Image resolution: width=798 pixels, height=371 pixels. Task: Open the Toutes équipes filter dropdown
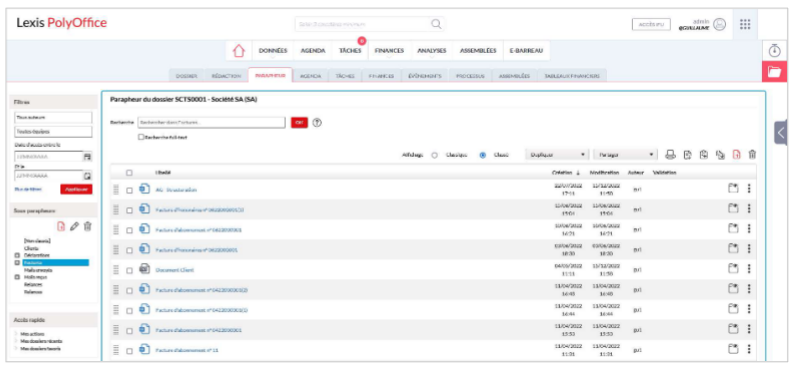click(53, 131)
